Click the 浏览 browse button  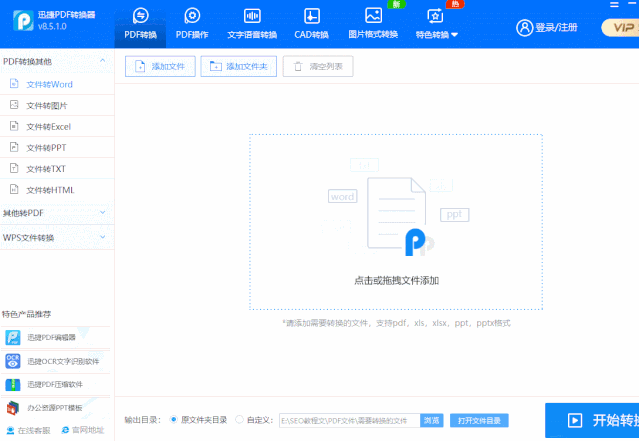pyautogui.click(x=432, y=421)
